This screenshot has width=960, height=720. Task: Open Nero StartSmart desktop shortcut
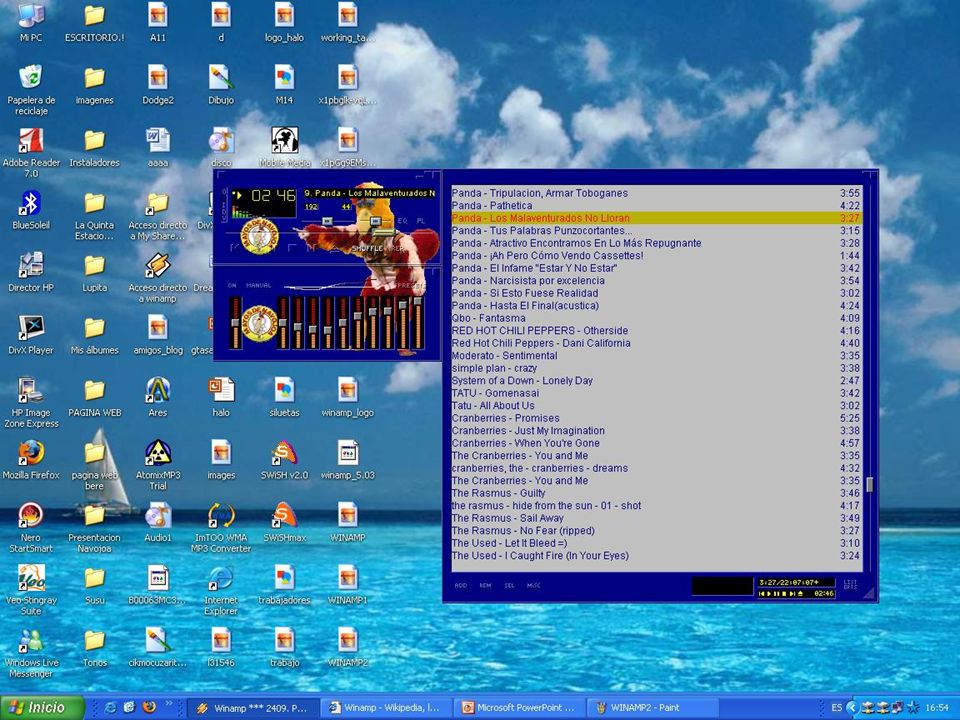31,527
